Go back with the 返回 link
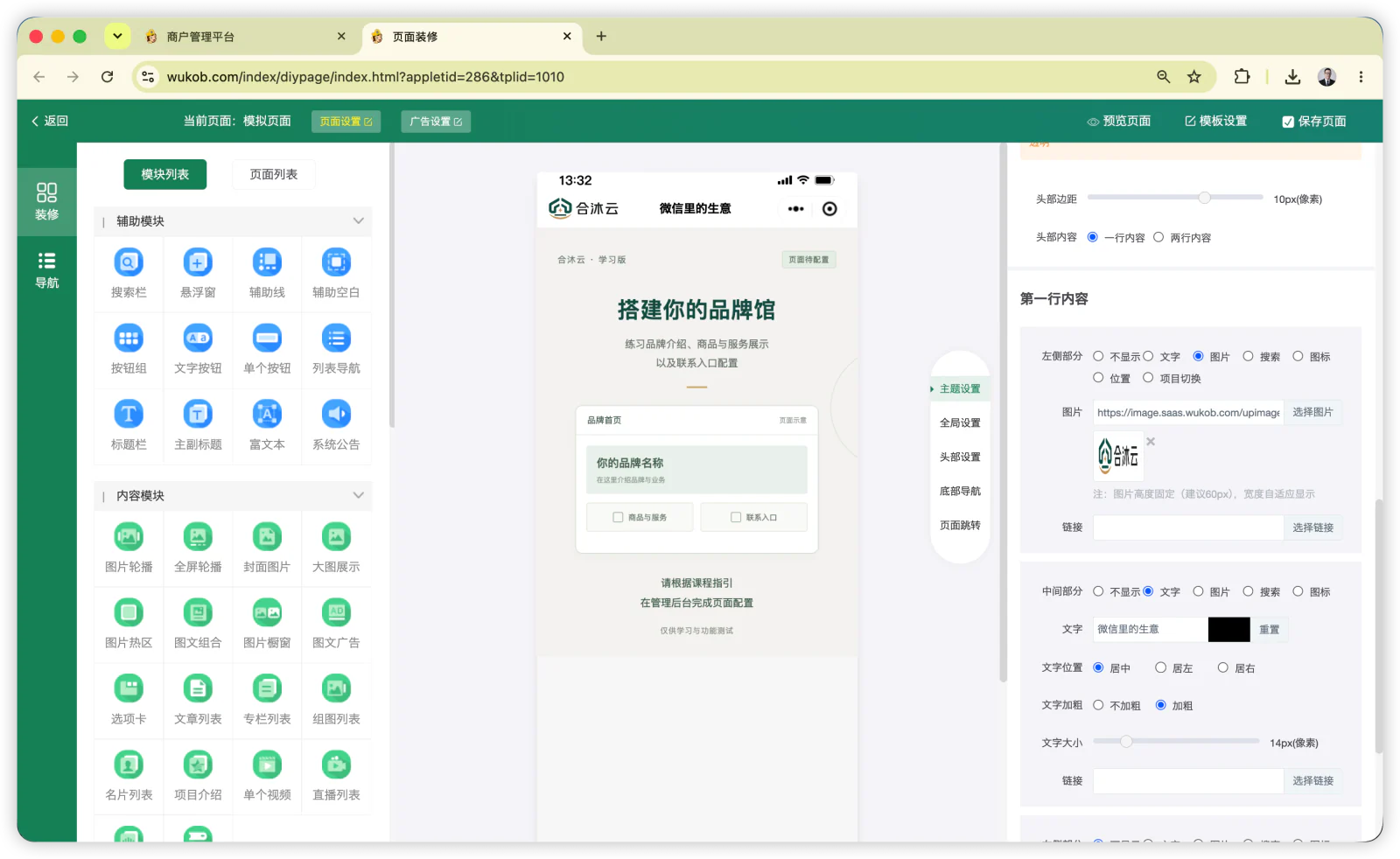Screen dimensions: 1400x859 coord(50,122)
